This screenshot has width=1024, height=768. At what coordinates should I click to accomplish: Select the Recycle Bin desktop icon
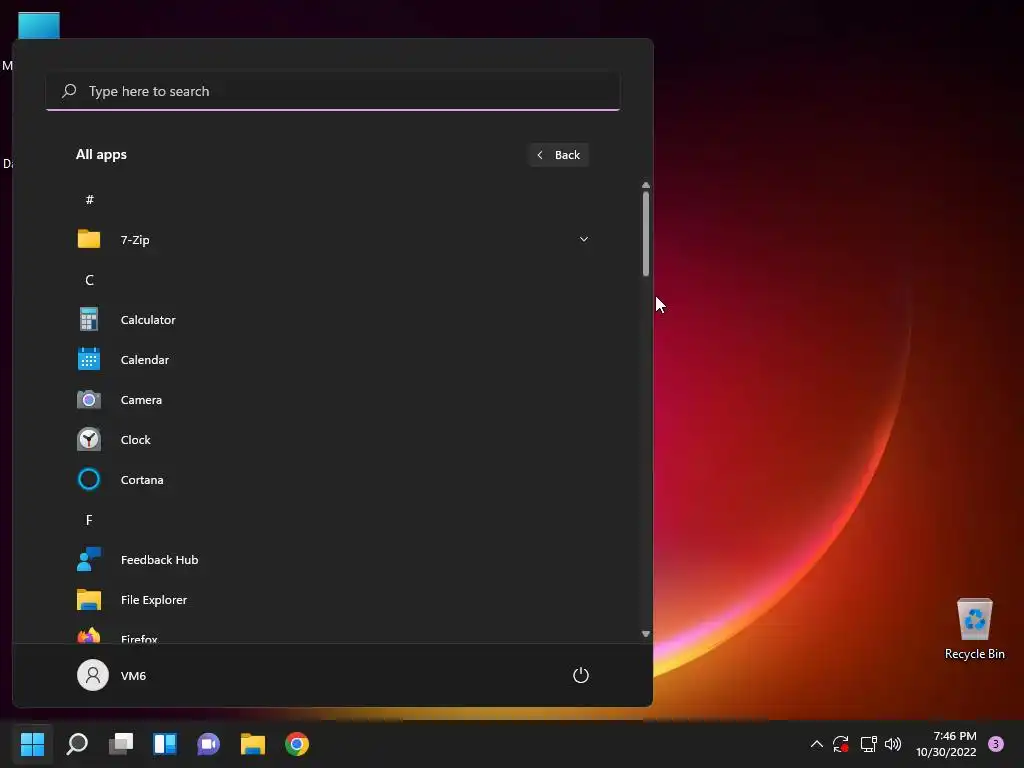(974, 628)
